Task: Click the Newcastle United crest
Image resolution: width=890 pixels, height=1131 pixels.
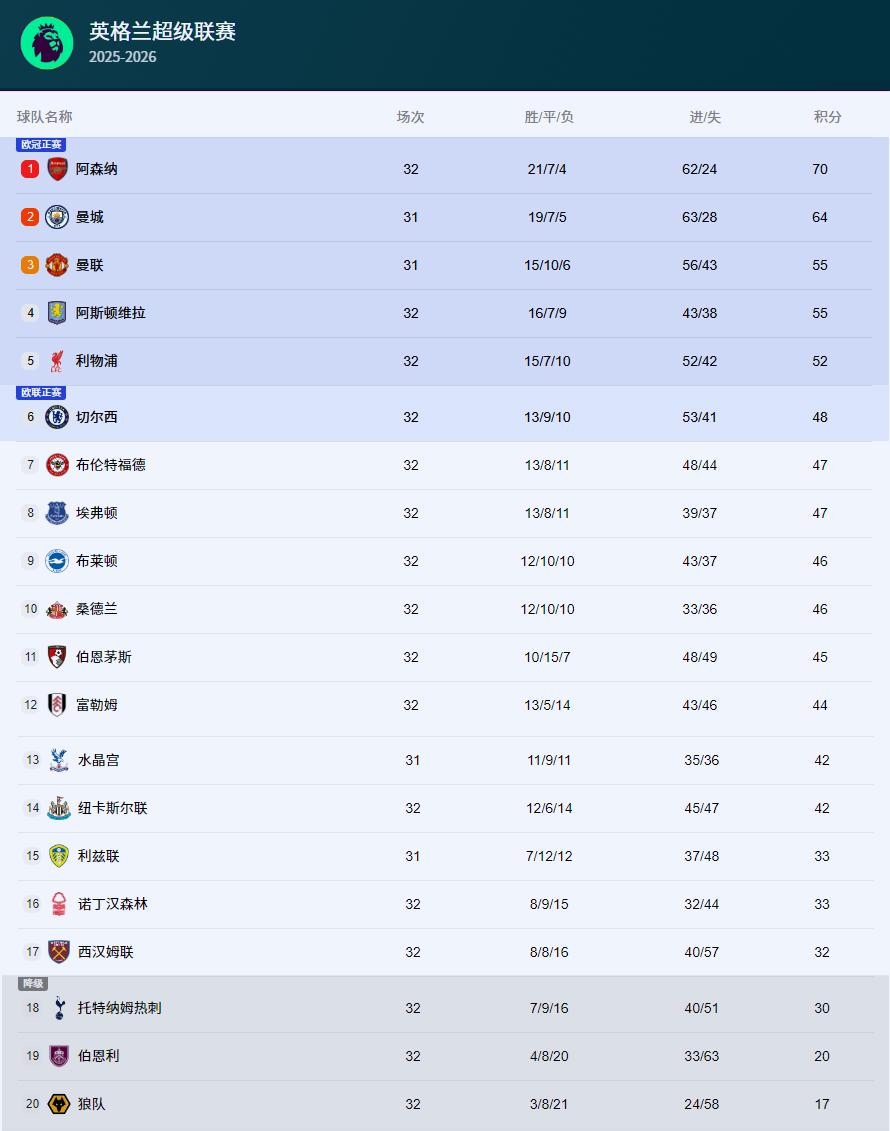Action: [x=59, y=808]
